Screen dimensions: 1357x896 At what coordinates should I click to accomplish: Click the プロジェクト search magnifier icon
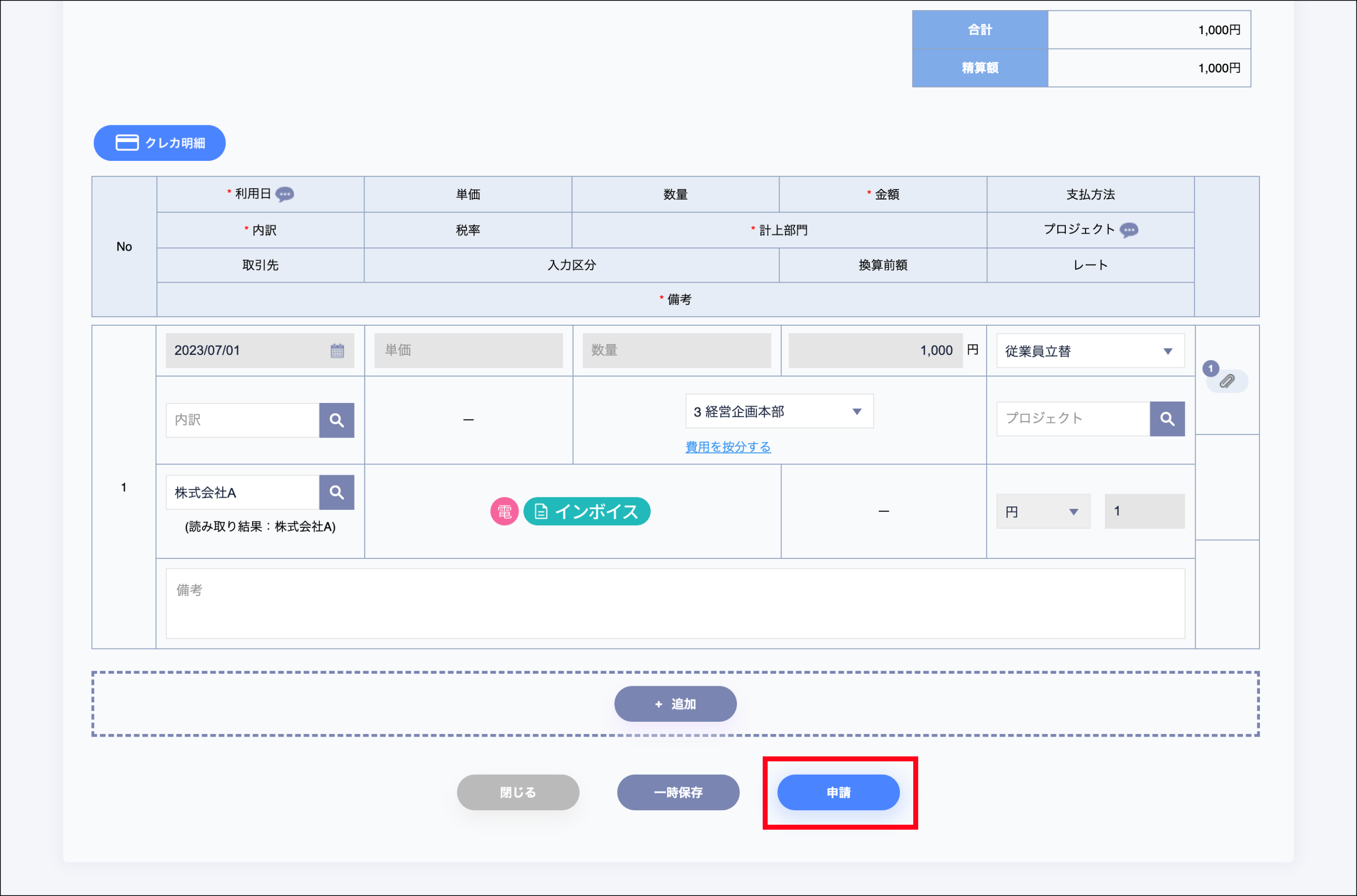(1167, 419)
